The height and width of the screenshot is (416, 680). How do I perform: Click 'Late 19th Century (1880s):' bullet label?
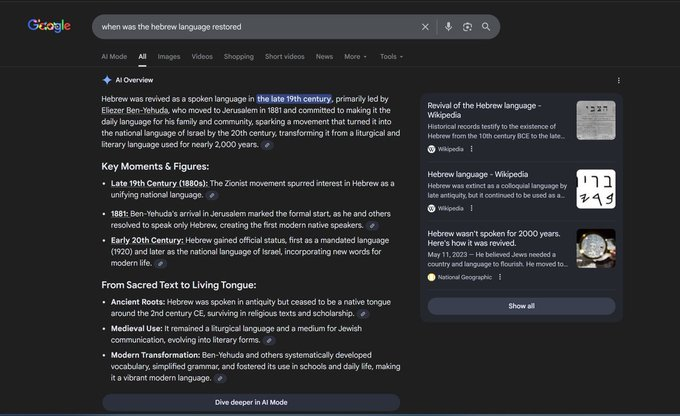tap(159, 183)
